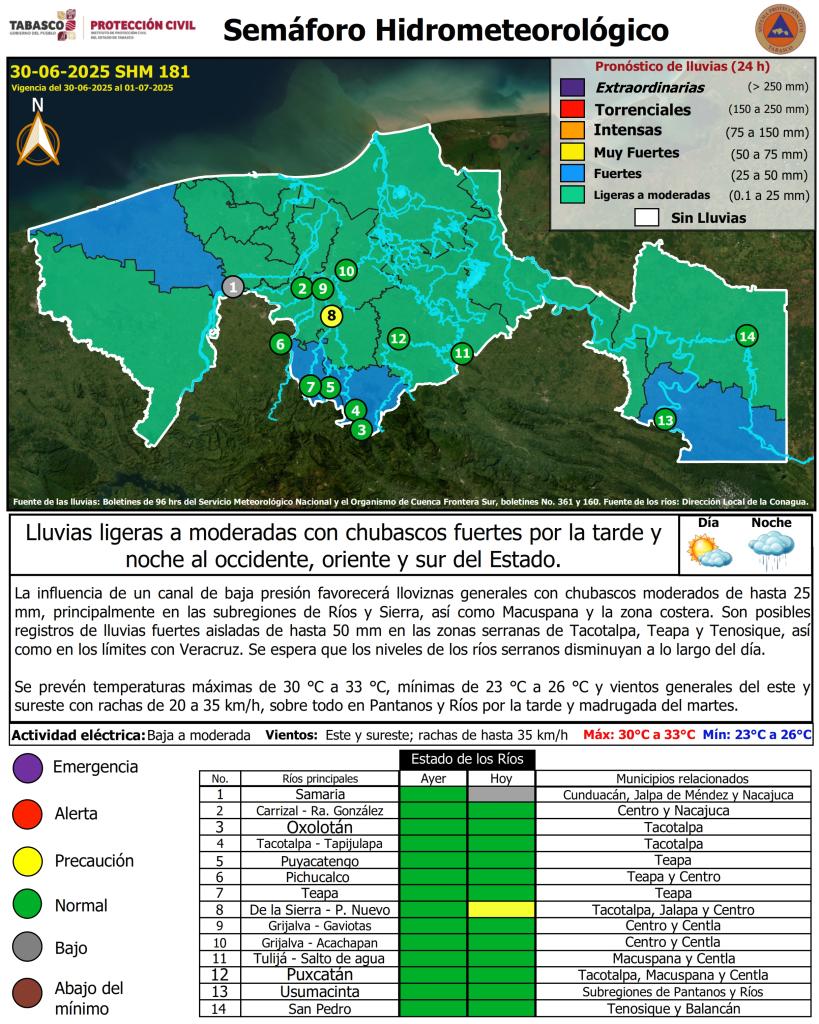
Task: Click the Ayer column header
Action: click(x=433, y=779)
